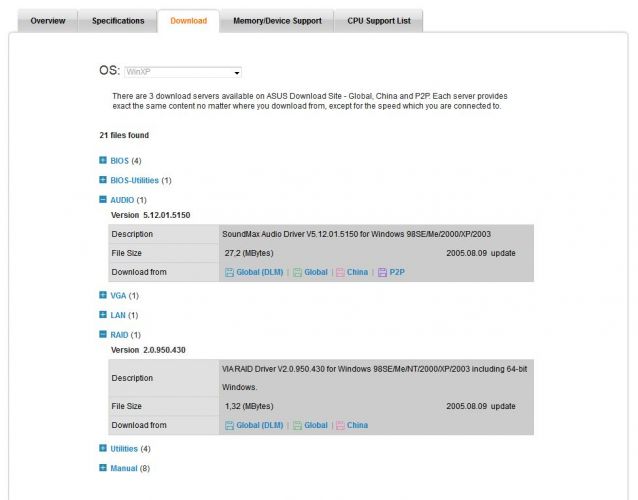This screenshot has height=500, width=638.
Task: Click Global (DLM) disk icon for VIA RAID driver
Action: pos(229,426)
